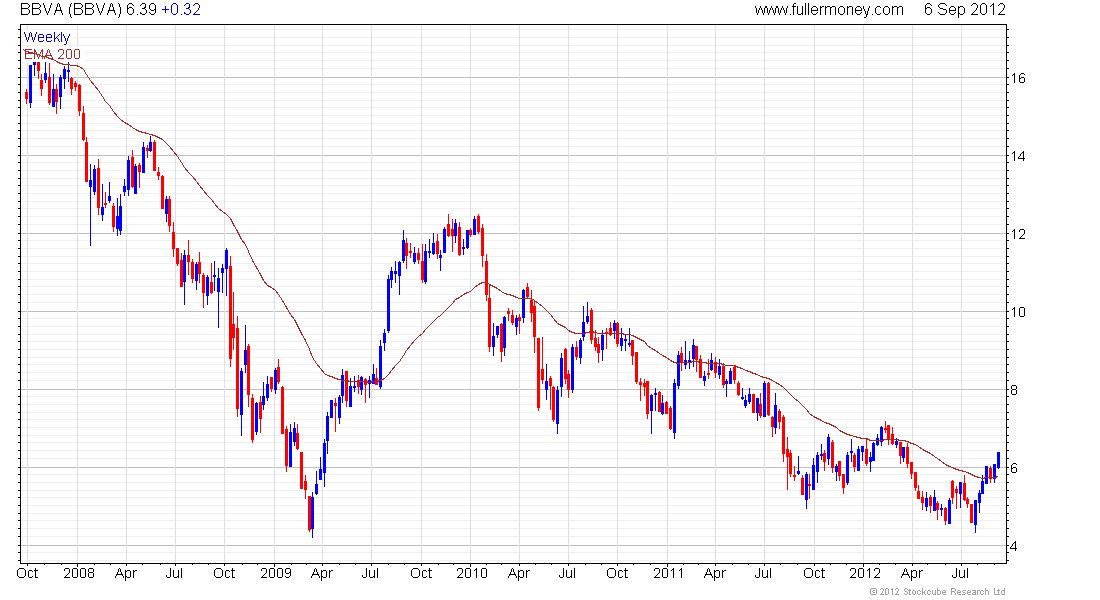Click the EMA 200 legend label
This screenshot has height=600, width=1100.
click(53, 54)
